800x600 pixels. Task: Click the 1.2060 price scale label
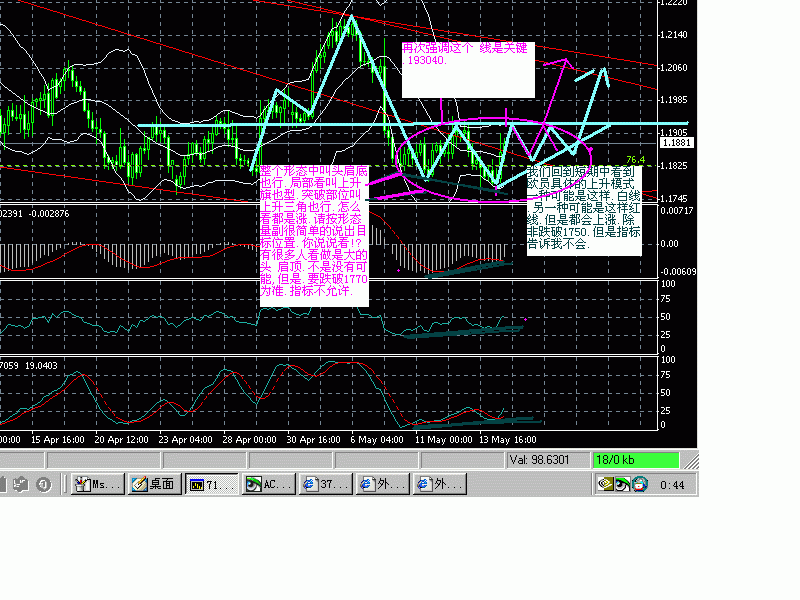point(673,67)
